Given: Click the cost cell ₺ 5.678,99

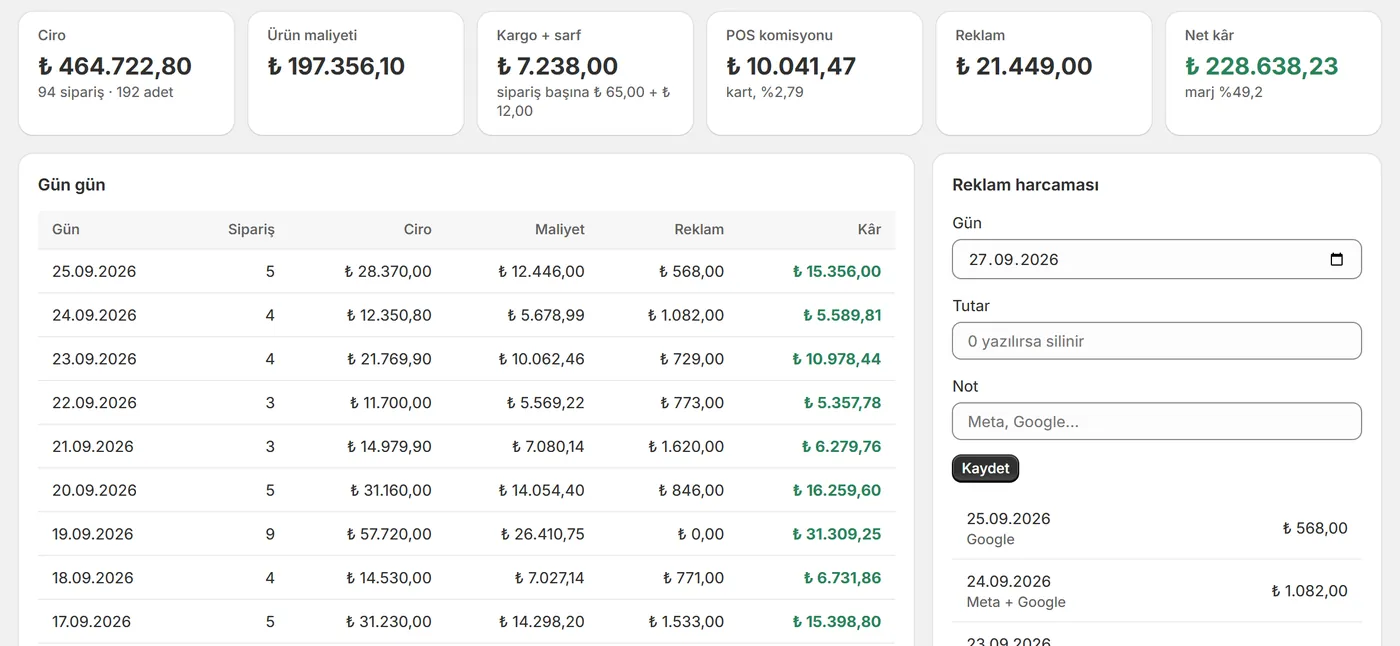Looking at the screenshot, I should 546,315.
